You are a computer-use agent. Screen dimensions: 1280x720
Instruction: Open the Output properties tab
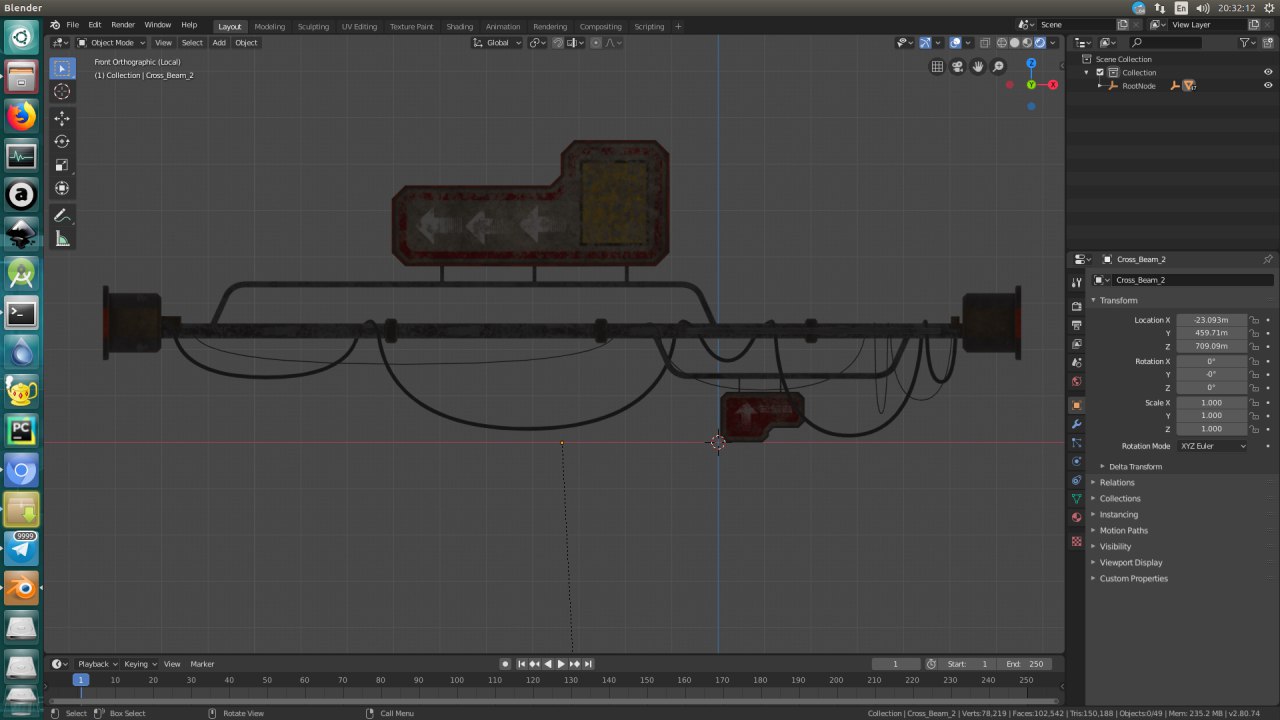[1077, 325]
